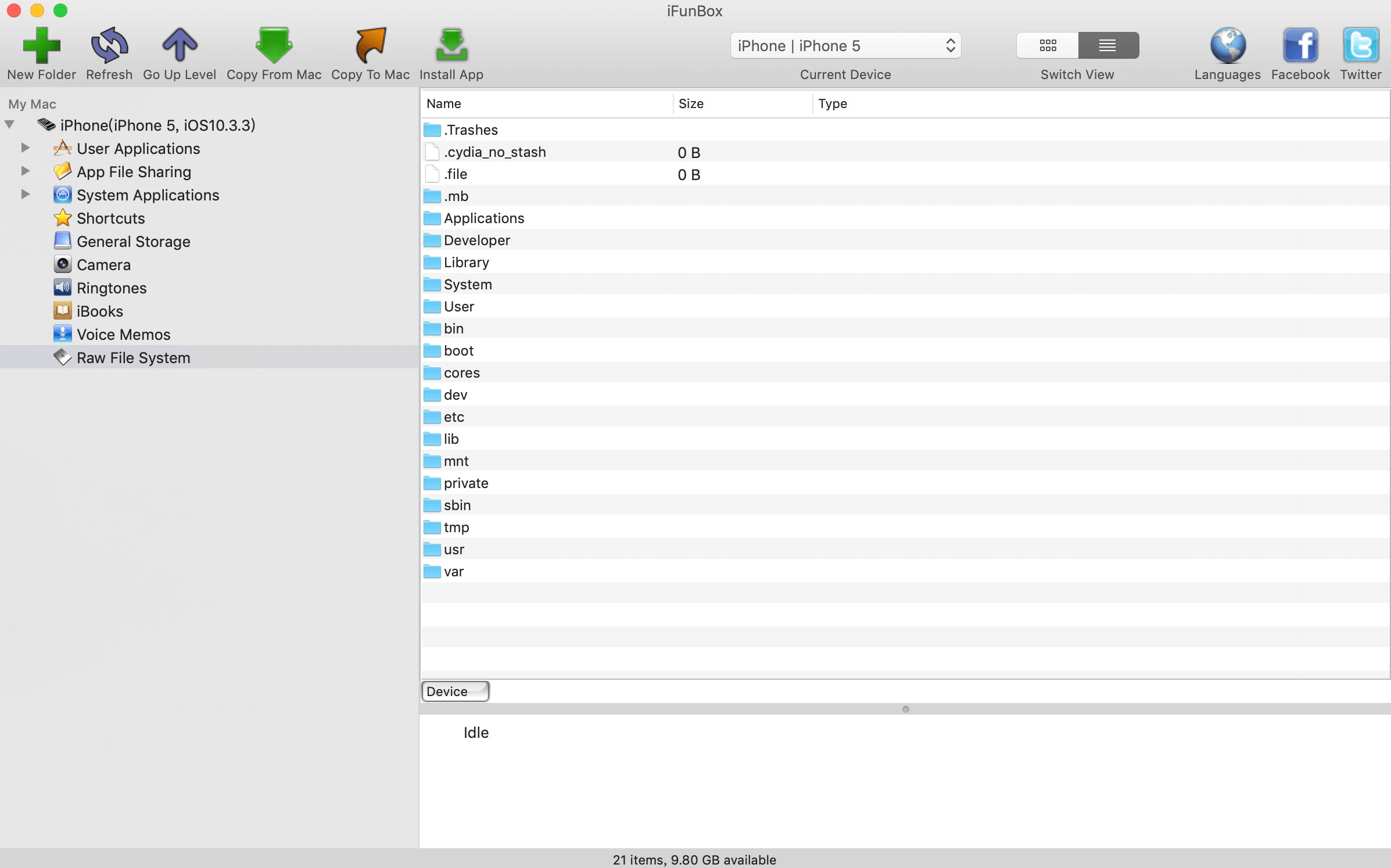Screen dimensions: 1391x868
Task: Open General Storage in the sidebar
Action: [133, 242]
